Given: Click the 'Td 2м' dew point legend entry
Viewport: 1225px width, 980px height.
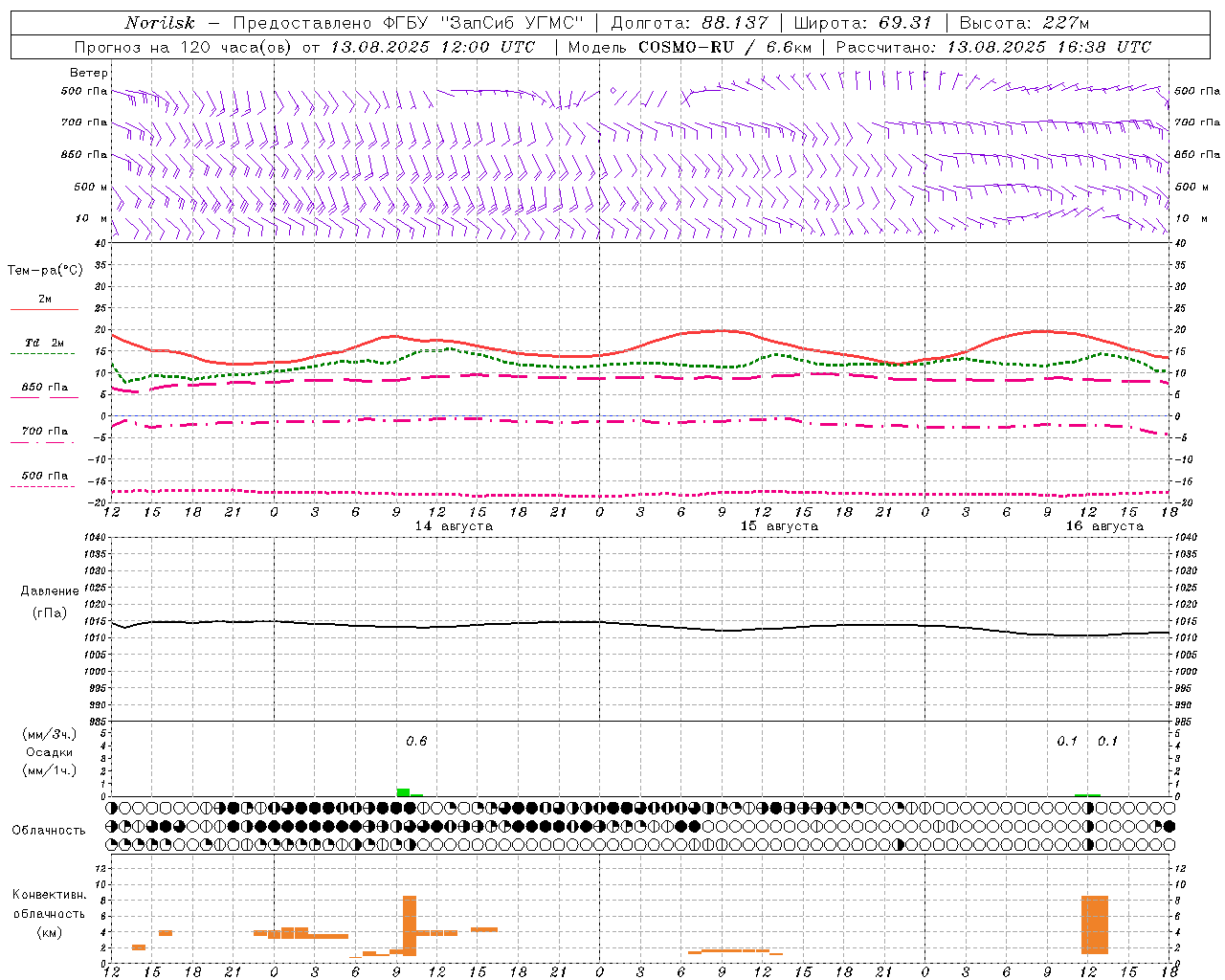Looking at the screenshot, I should [45, 343].
